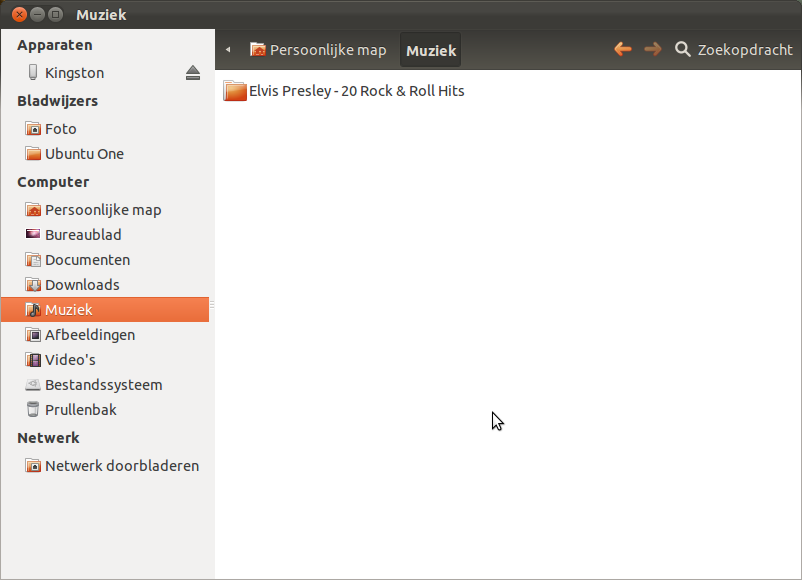Open Zoekopdracht search
802x580 pixels.
733,49
